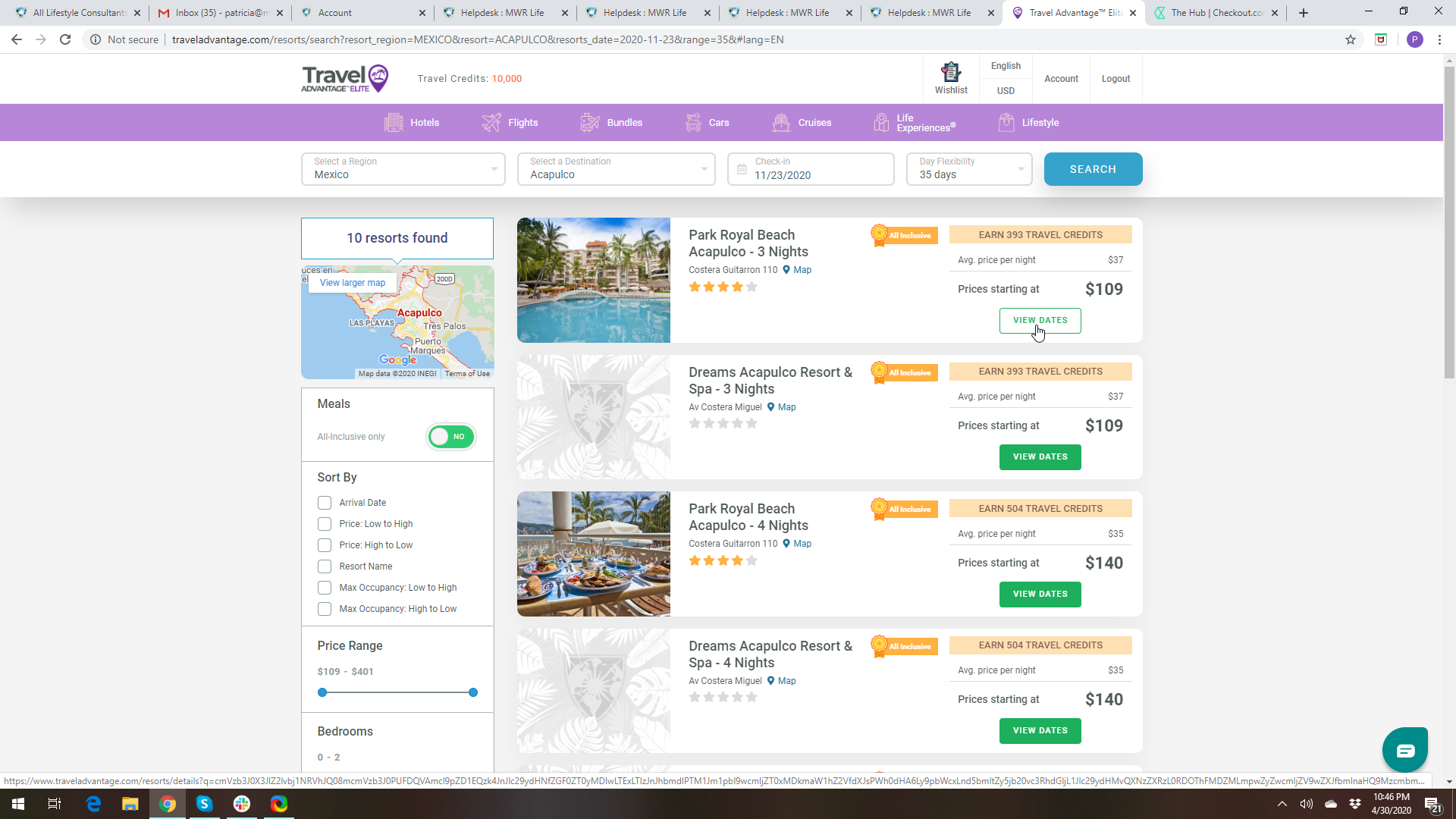
Task: Expand the Select a Destination dropdown
Action: tap(616, 169)
